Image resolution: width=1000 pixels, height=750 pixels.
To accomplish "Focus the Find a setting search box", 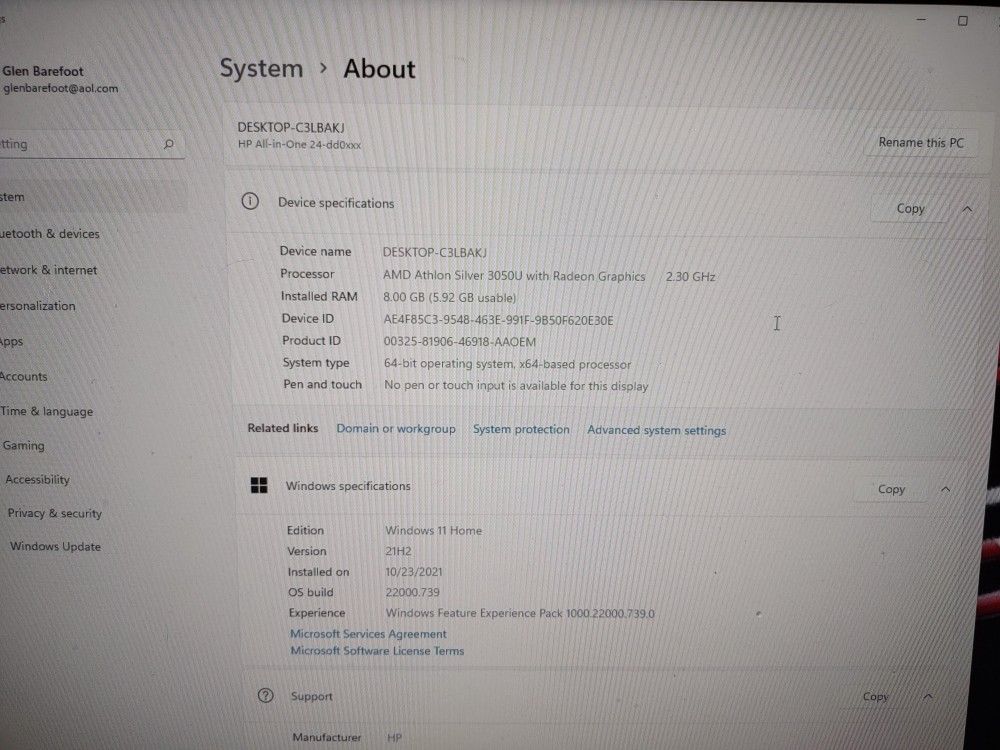I will click(89, 144).
